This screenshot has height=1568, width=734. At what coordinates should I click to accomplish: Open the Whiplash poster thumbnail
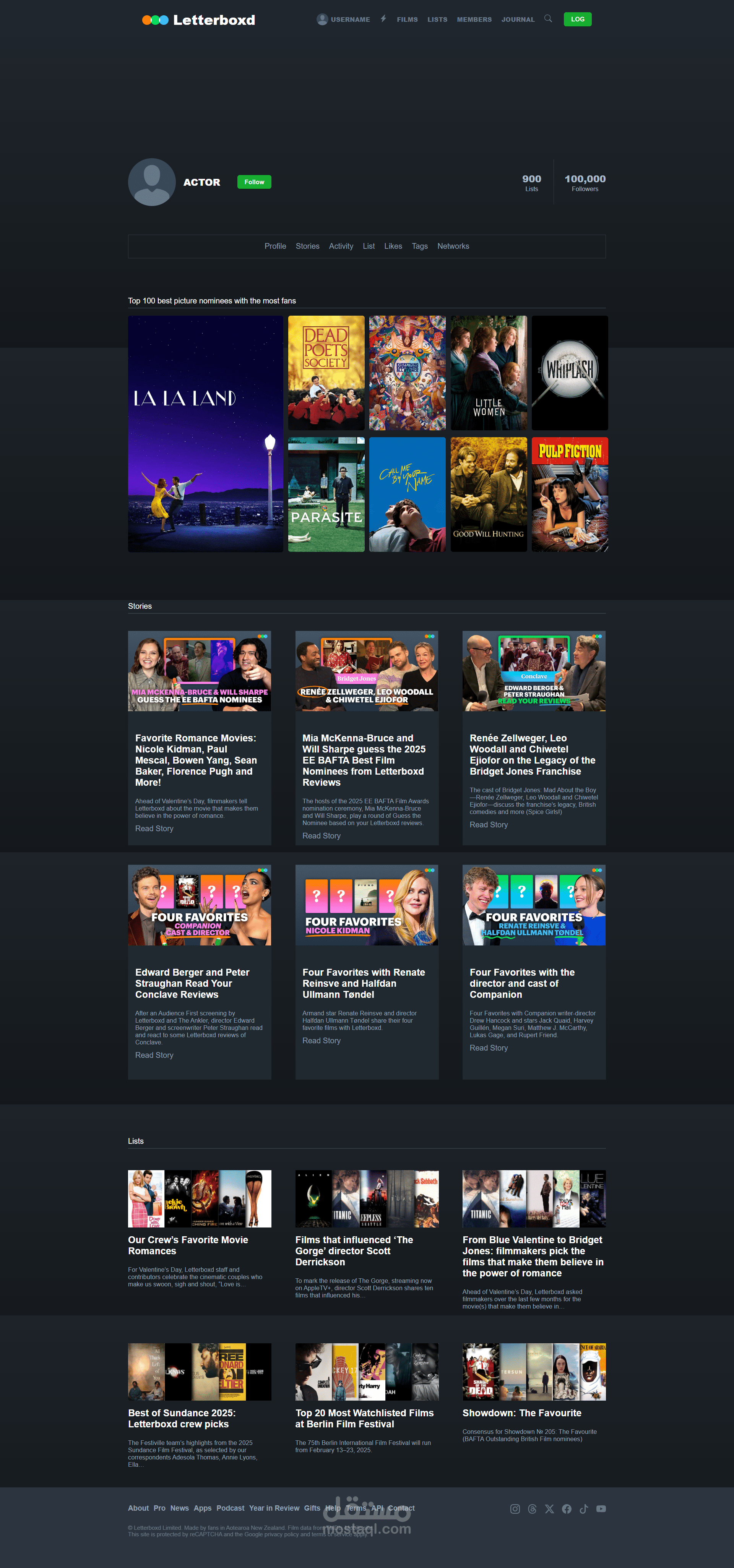[x=569, y=373]
